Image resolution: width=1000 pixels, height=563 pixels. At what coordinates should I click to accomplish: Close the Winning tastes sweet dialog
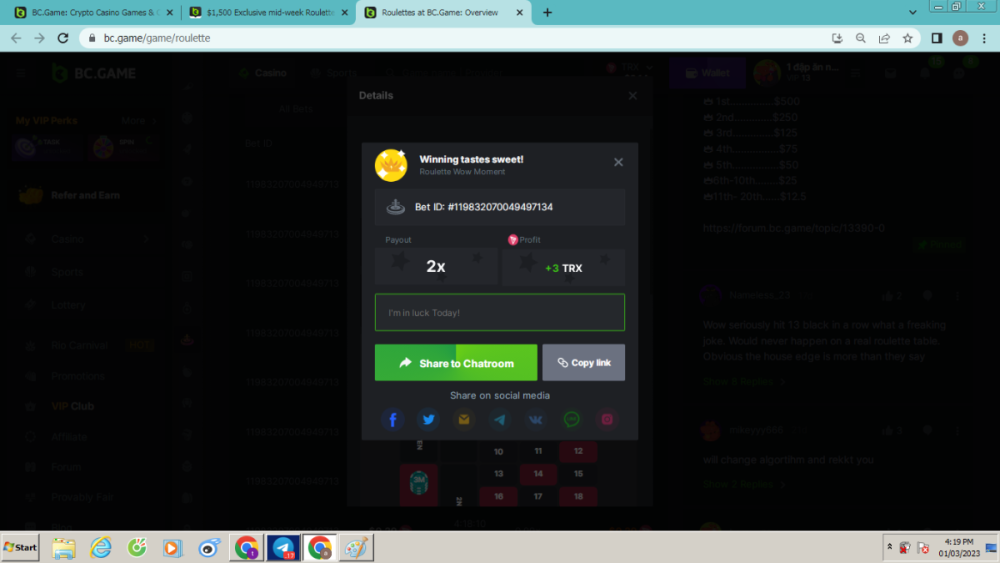[618, 162]
